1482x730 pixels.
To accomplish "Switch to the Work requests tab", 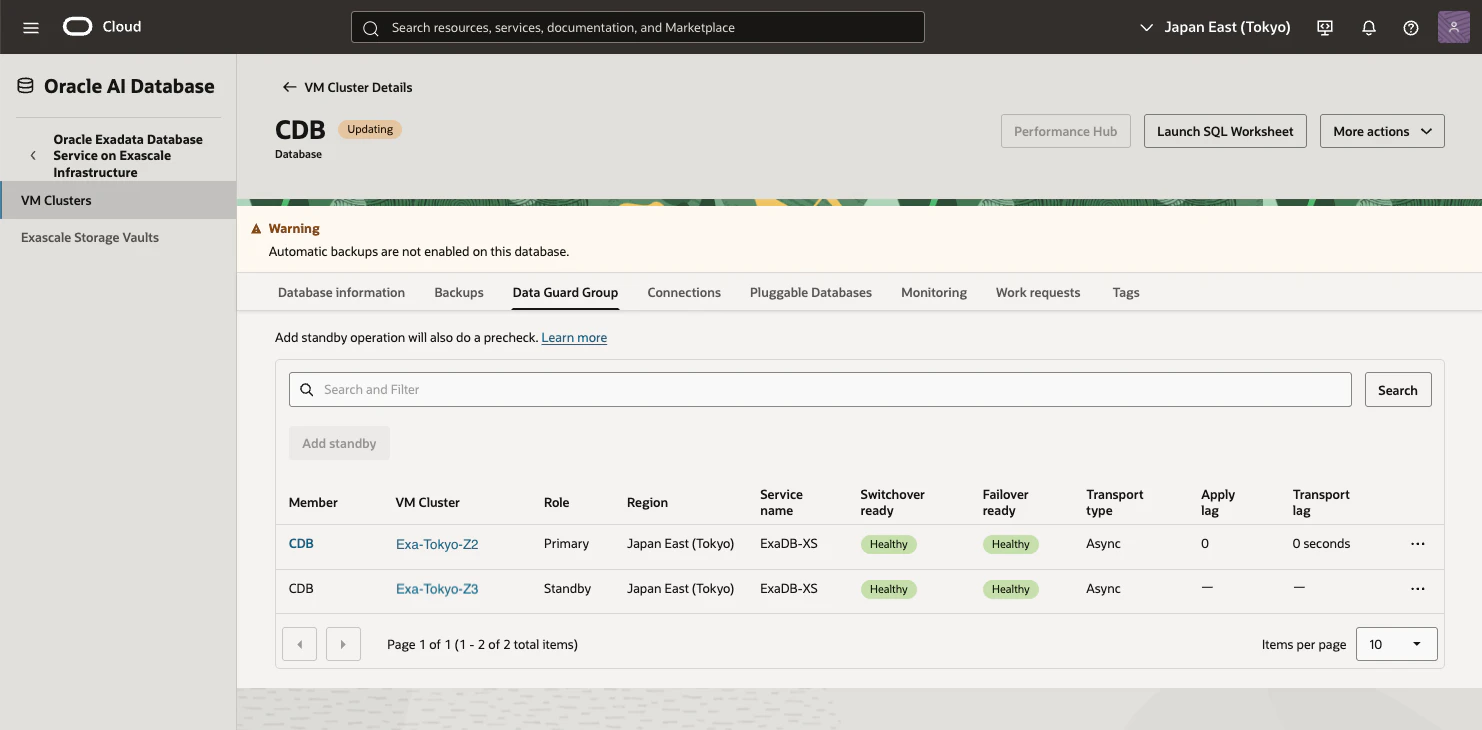I will click(x=1038, y=293).
